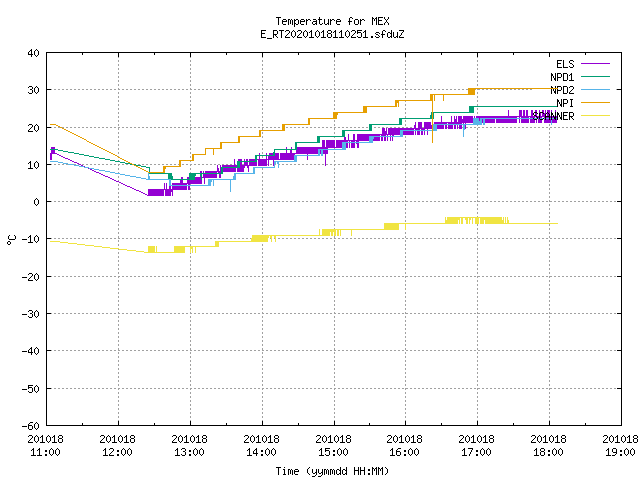Viewport: 640px width, 480px height.
Task: Click the x-axis tick label 14:00
Action: point(261,452)
